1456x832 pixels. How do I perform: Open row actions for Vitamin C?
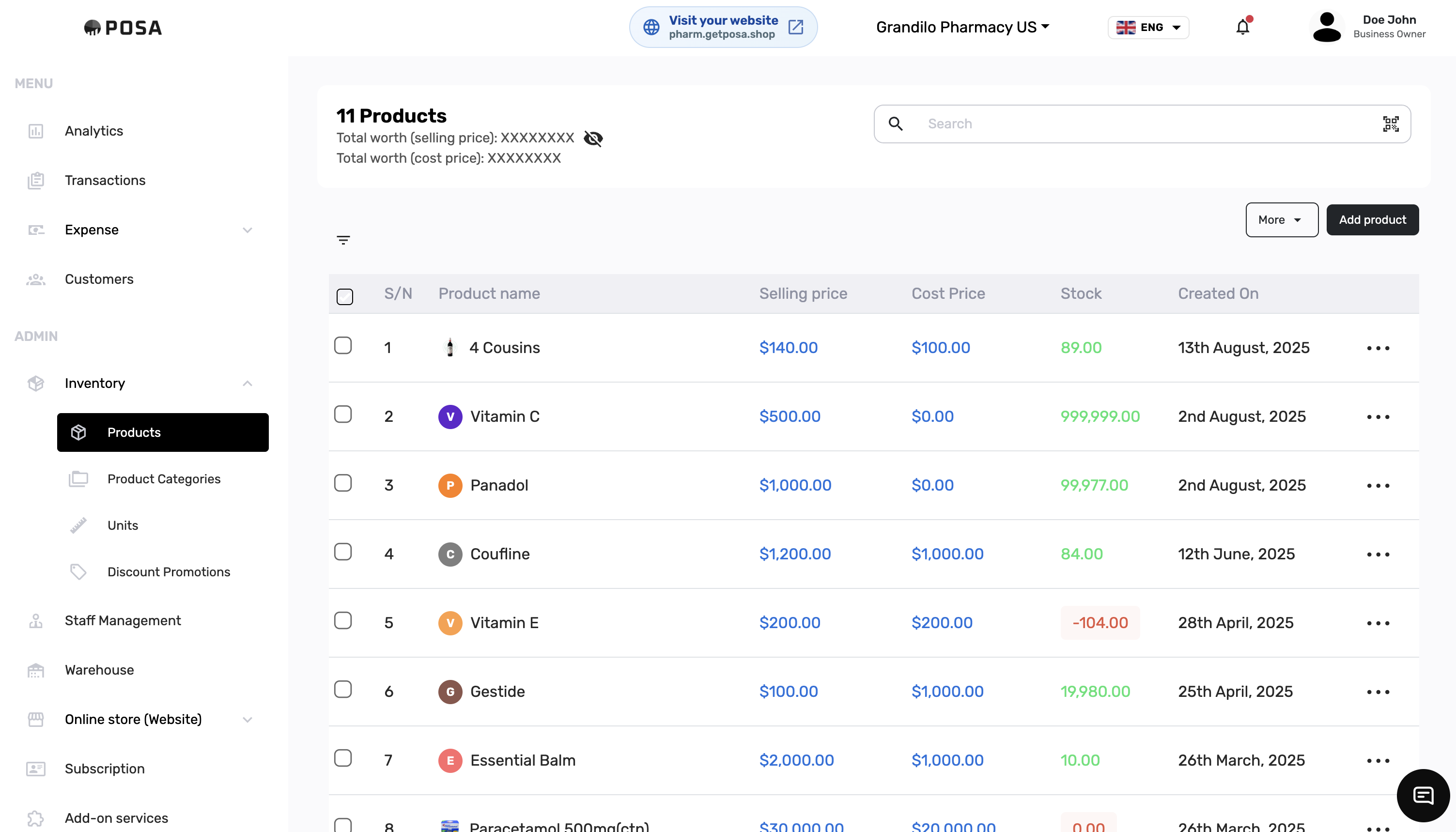1378,416
